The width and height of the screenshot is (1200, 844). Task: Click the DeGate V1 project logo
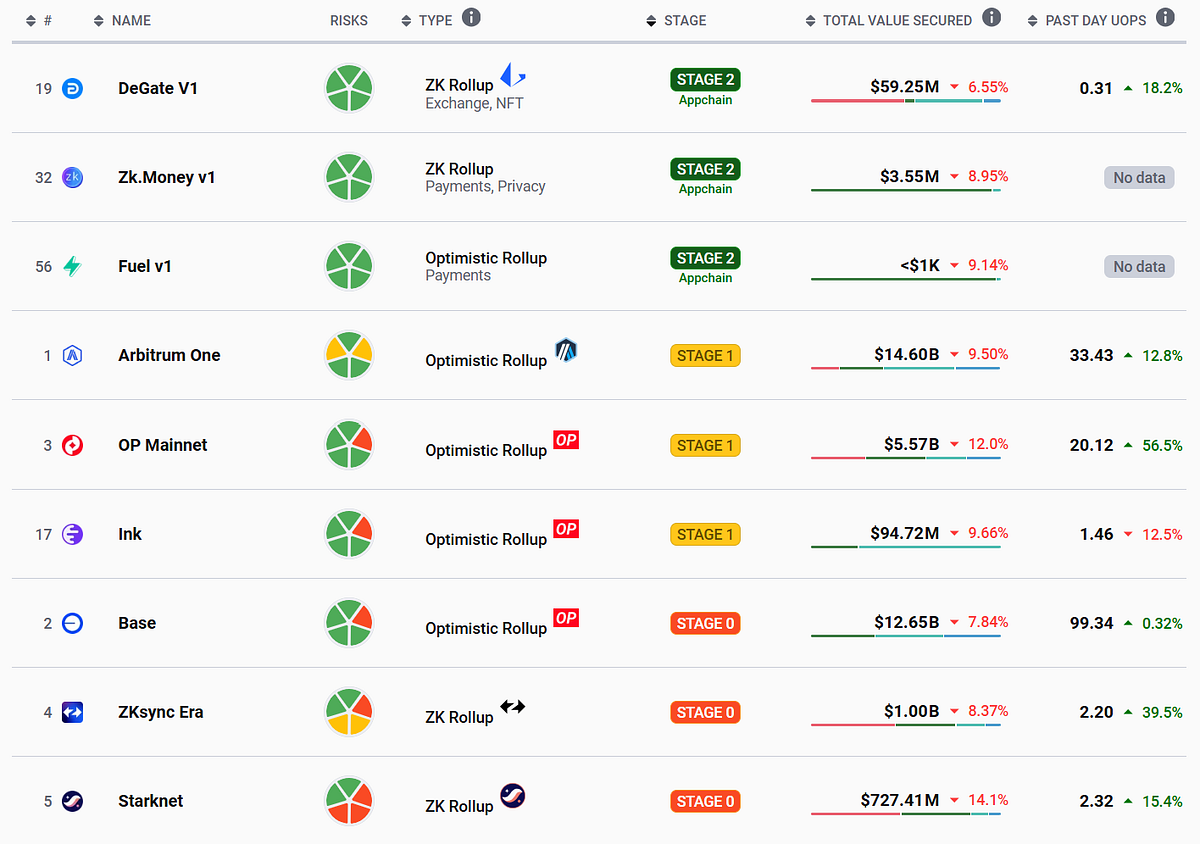pos(71,87)
